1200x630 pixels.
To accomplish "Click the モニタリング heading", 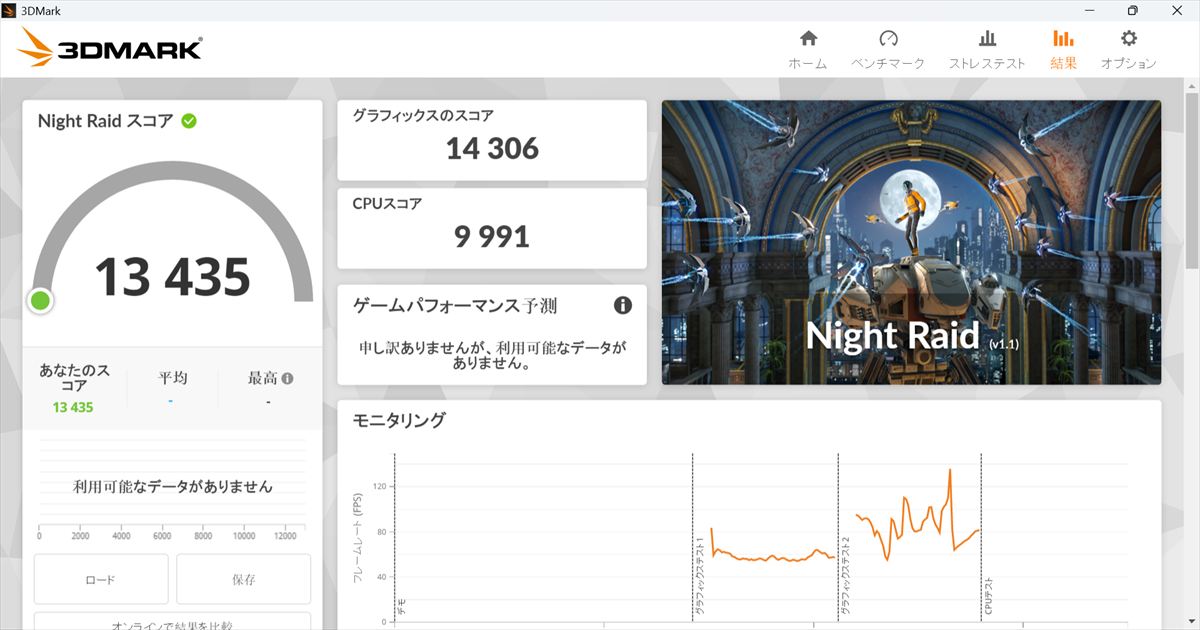I will coord(399,420).
